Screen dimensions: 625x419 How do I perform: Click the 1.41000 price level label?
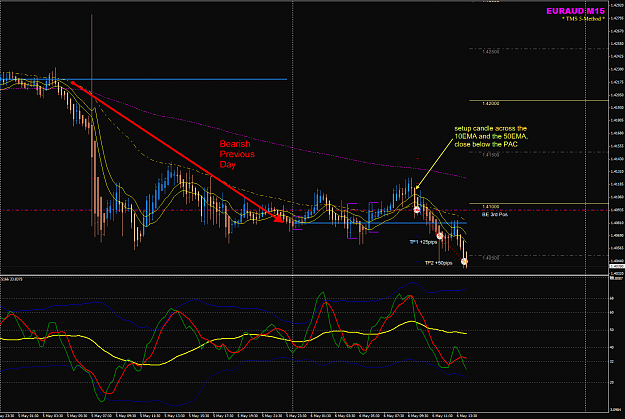point(490,207)
